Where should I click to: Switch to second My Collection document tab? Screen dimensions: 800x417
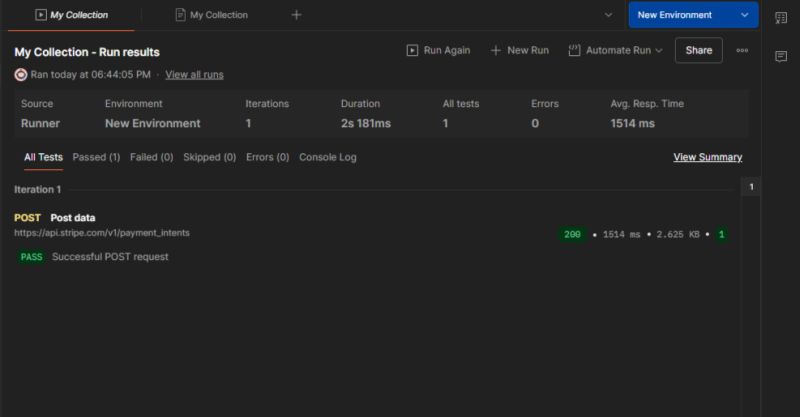coord(212,15)
